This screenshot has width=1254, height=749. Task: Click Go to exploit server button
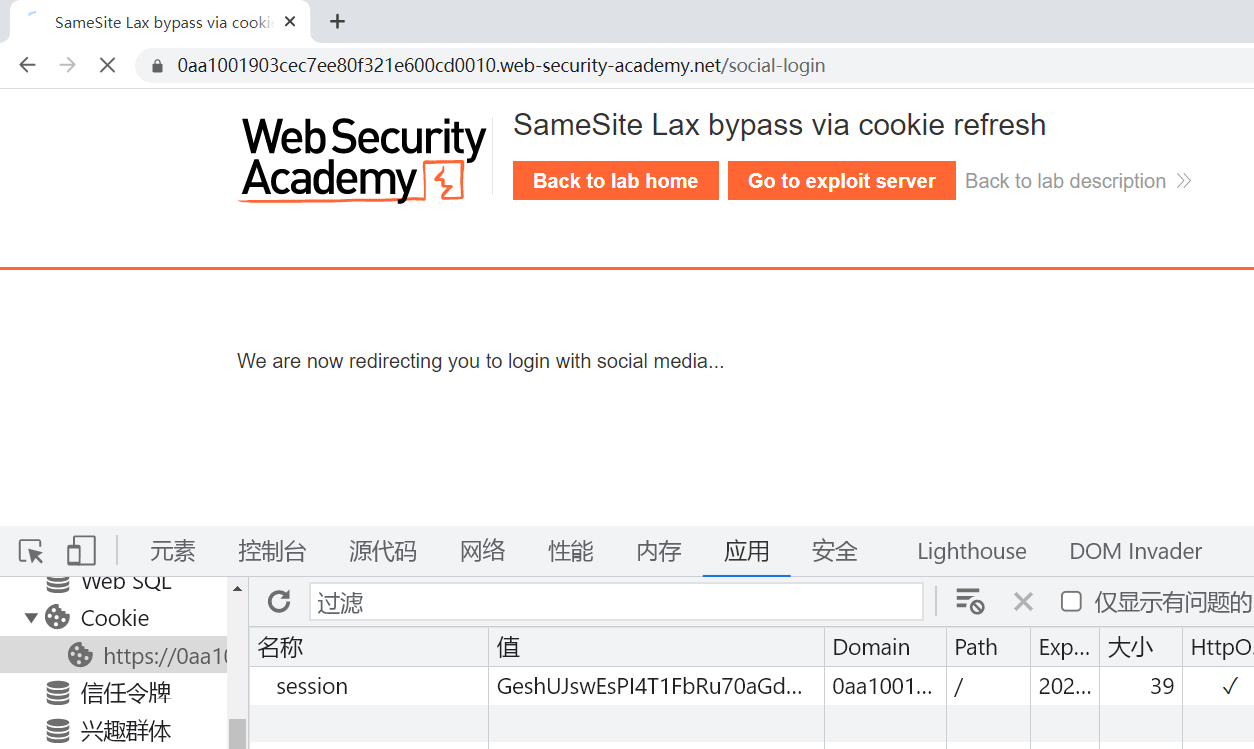point(841,181)
